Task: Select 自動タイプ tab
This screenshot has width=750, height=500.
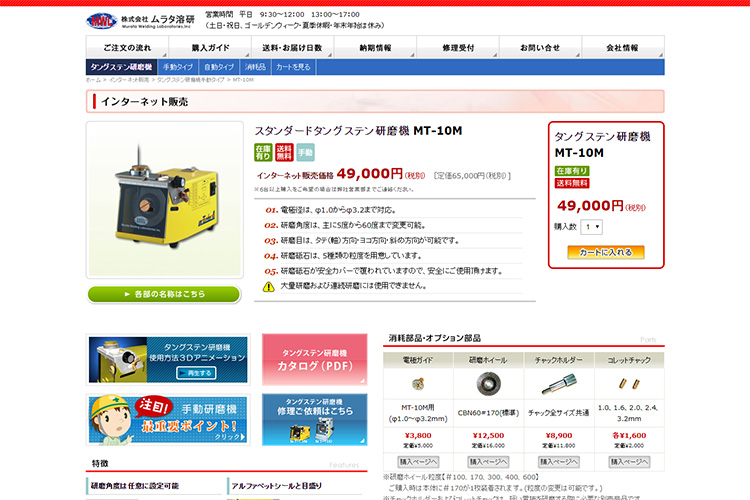Action: [x=219, y=67]
